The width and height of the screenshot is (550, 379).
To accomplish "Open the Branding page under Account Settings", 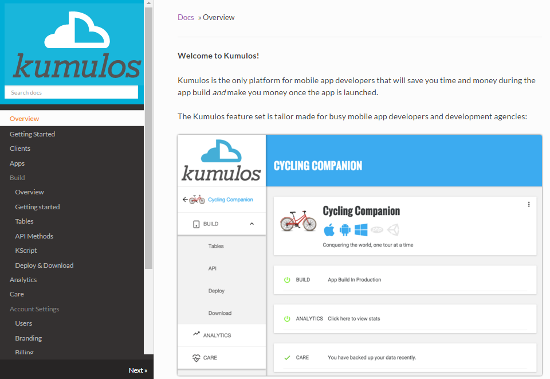I will [28, 338].
